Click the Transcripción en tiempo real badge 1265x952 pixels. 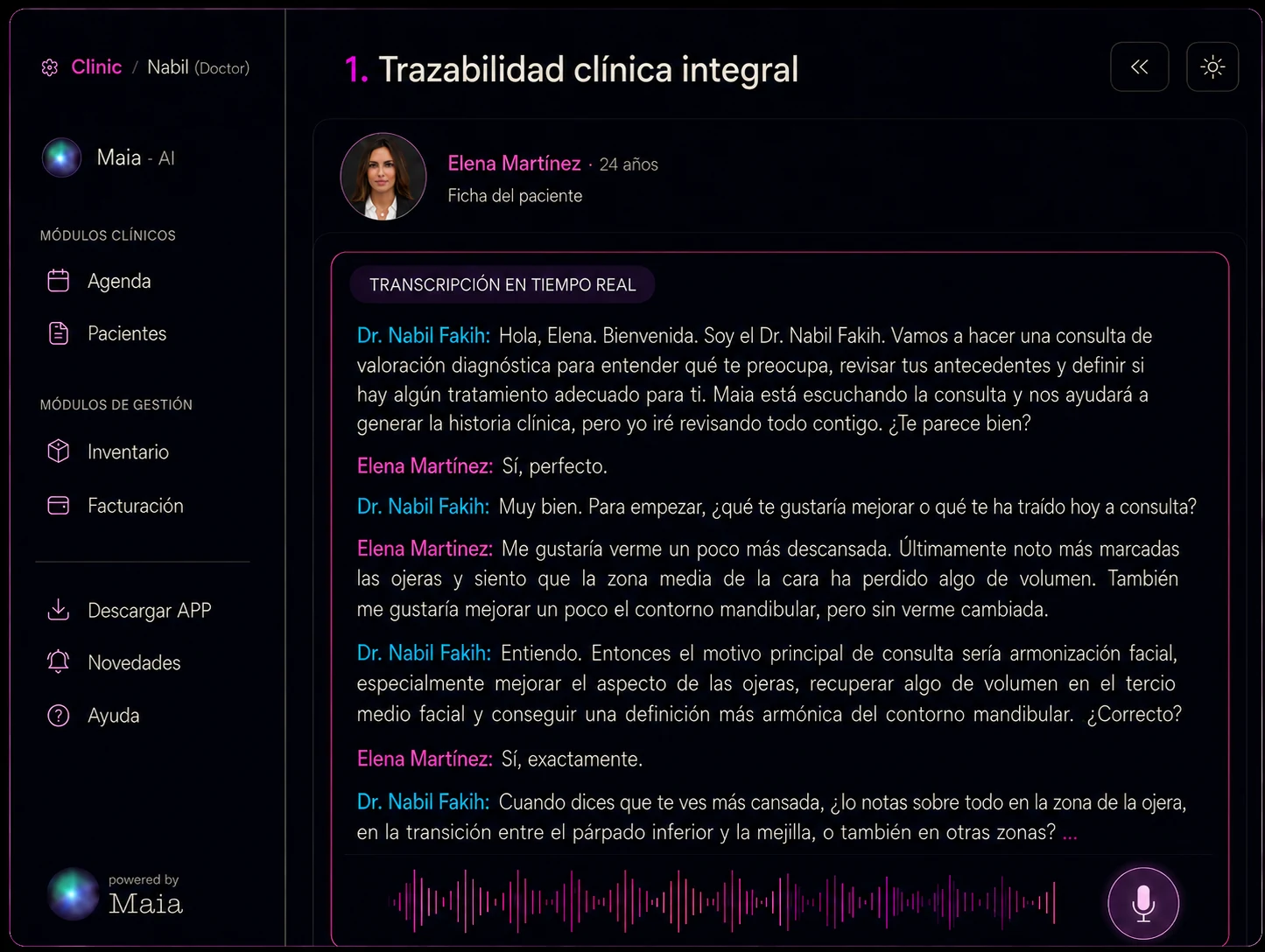(502, 284)
